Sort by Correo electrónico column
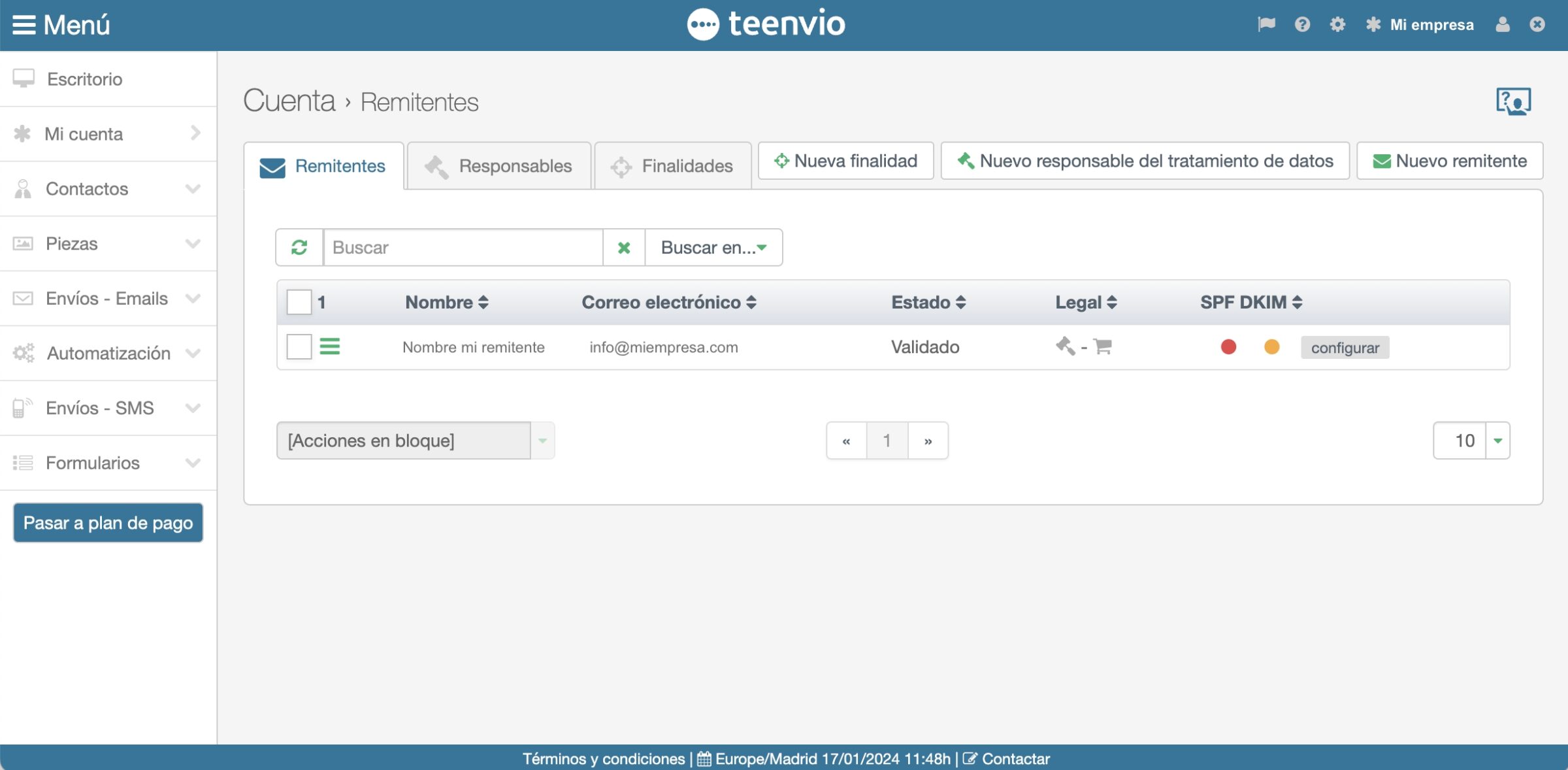The width and height of the screenshot is (1568, 770). click(x=669, y=302)
